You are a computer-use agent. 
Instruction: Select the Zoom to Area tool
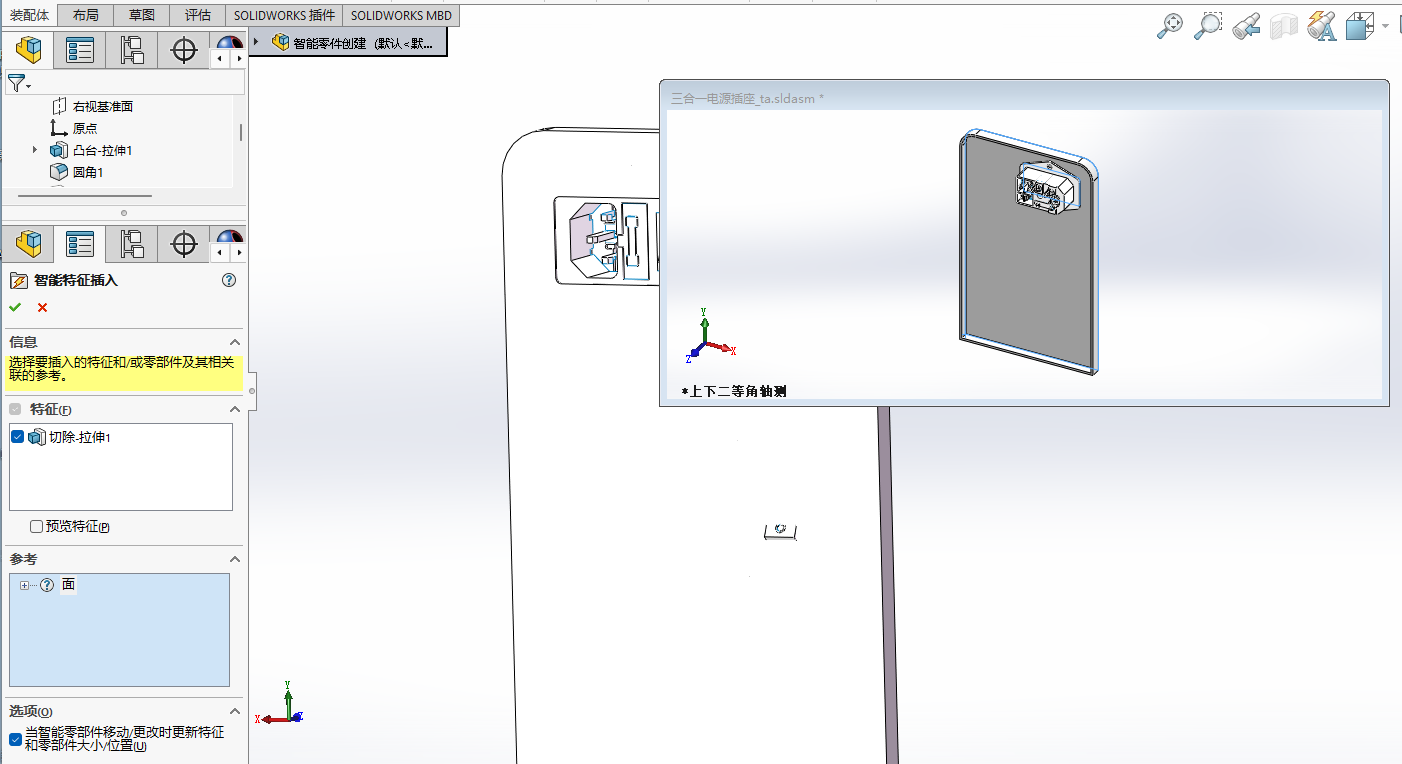[1208, 26]
